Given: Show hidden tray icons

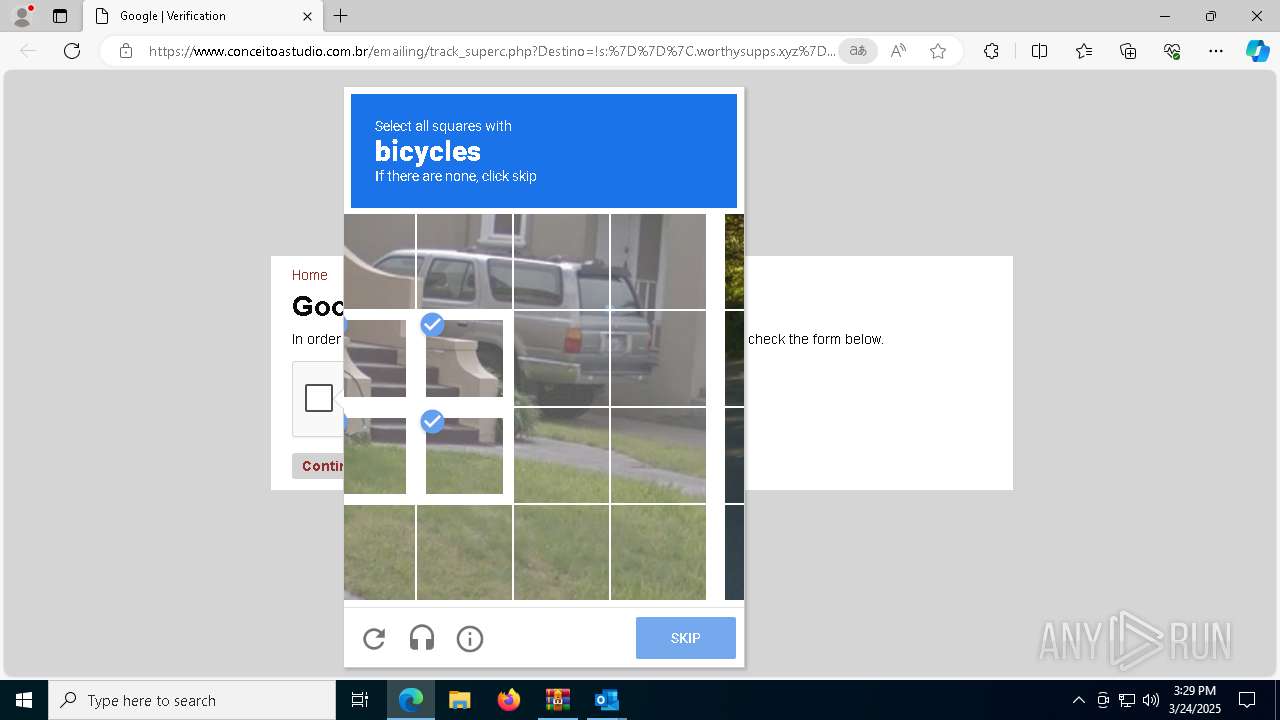Looking at the screenshot, I should click(x=1078, y=700).
